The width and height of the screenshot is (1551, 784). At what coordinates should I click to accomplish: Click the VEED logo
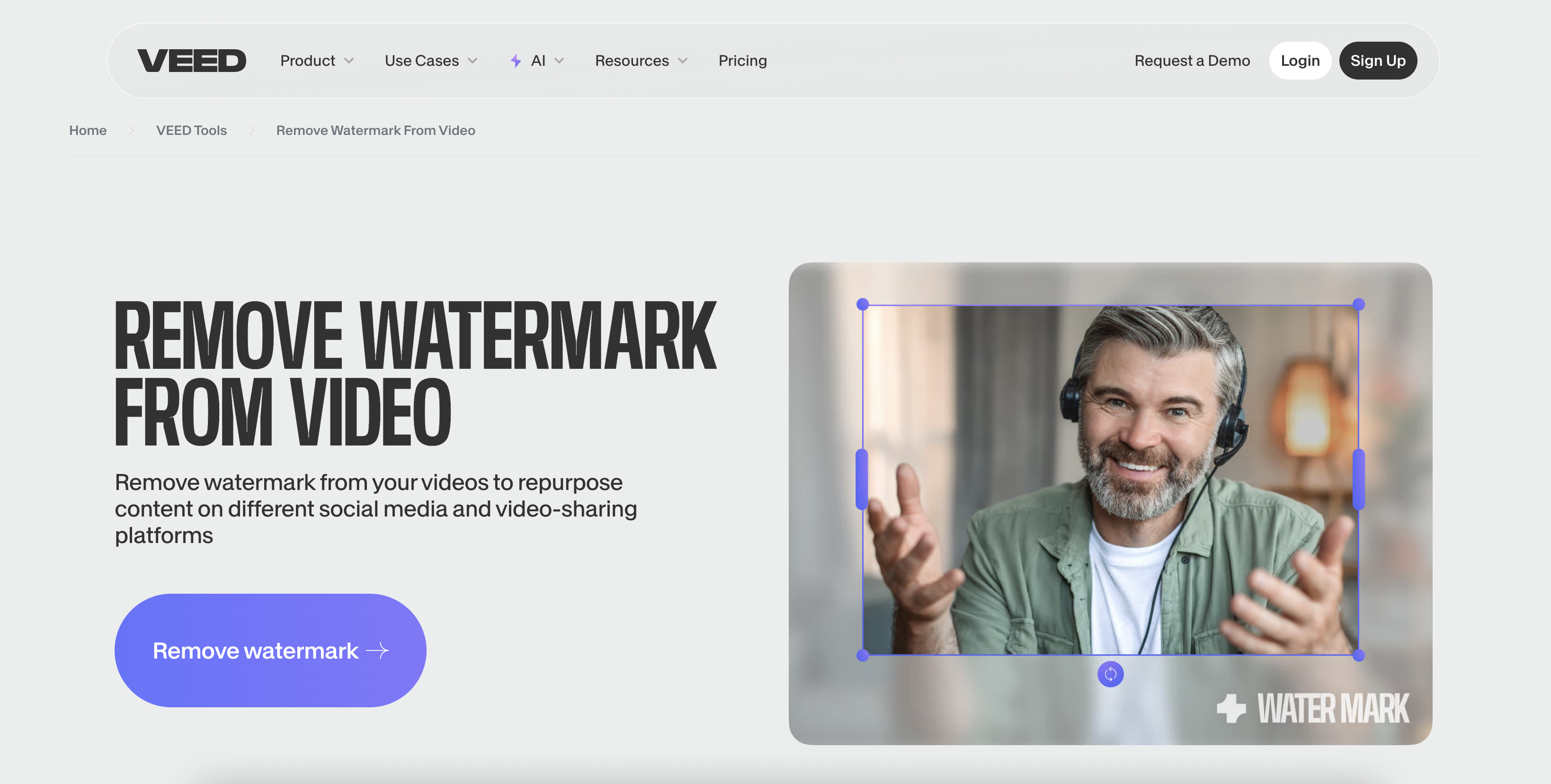(x=191, y=60)
